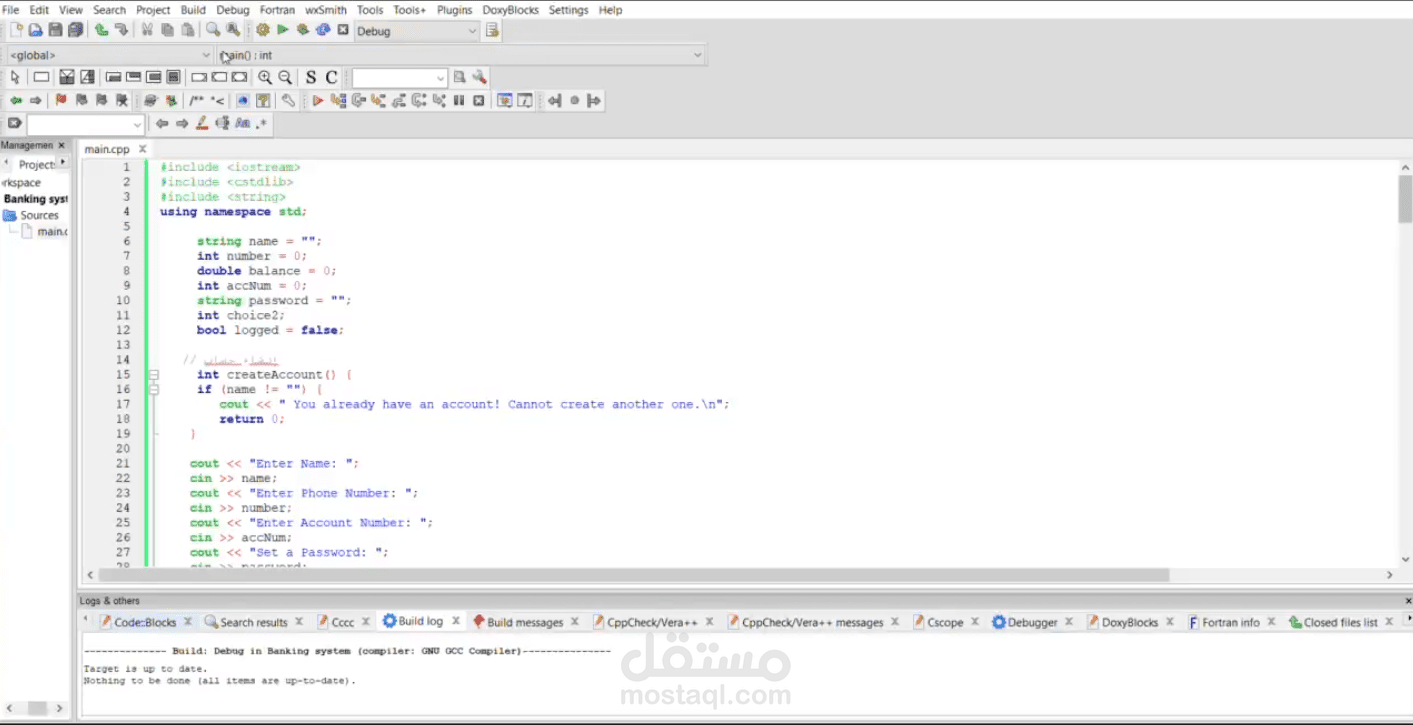Viewport: 1413px width, 725px height.
Task: Select the Projects tab in Management panel
Action: (36, 164)
